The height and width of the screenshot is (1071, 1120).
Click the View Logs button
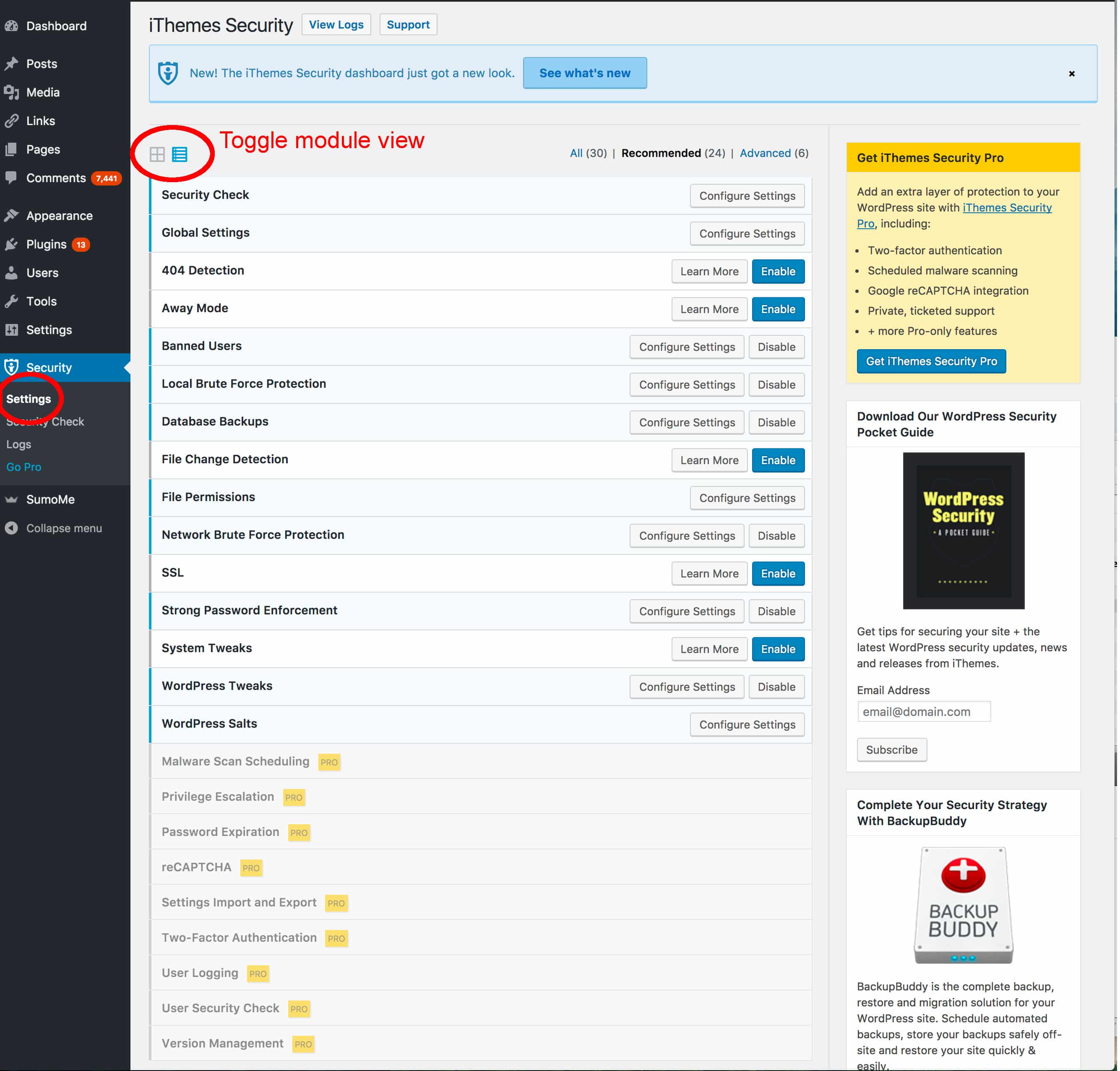[336, 24]
